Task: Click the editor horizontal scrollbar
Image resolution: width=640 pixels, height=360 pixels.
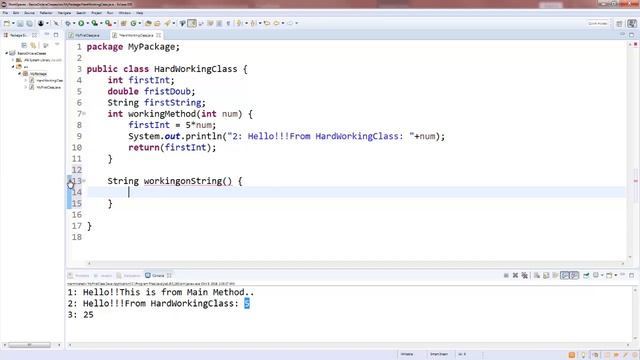Action: coord(356,263)
